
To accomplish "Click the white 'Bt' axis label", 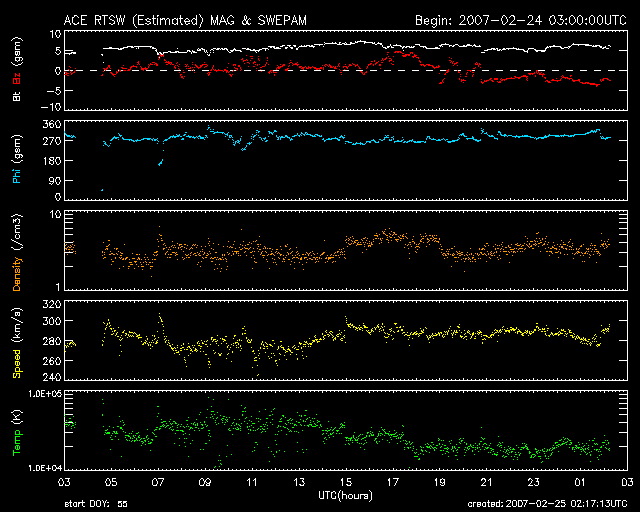I will click(x=17, y=96).
